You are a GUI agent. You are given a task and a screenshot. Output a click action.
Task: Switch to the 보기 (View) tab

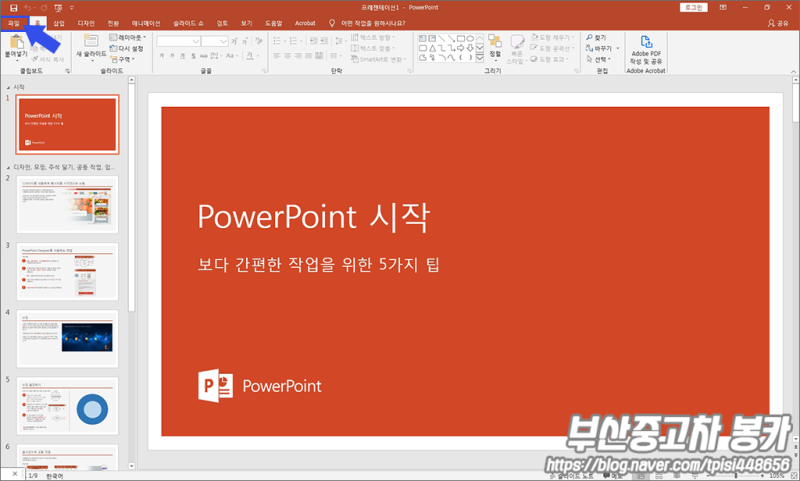246,23
